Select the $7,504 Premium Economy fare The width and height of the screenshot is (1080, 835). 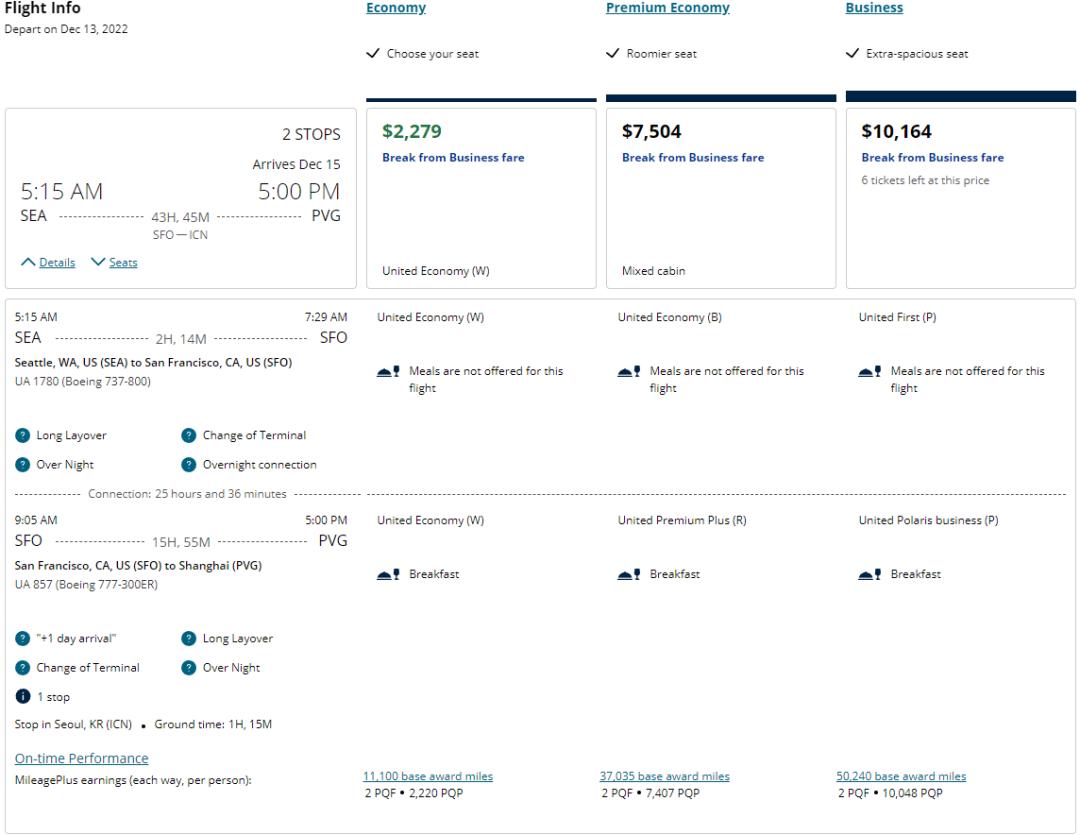pyautogui.click(x=721, y=195)
